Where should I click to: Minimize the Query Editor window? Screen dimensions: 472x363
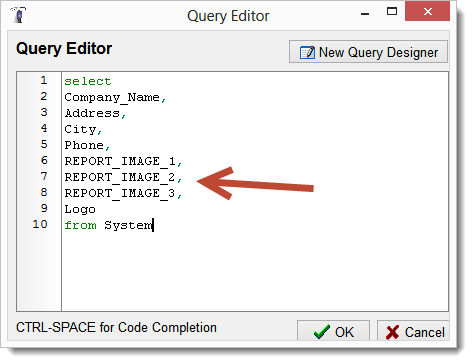point(365,14)
